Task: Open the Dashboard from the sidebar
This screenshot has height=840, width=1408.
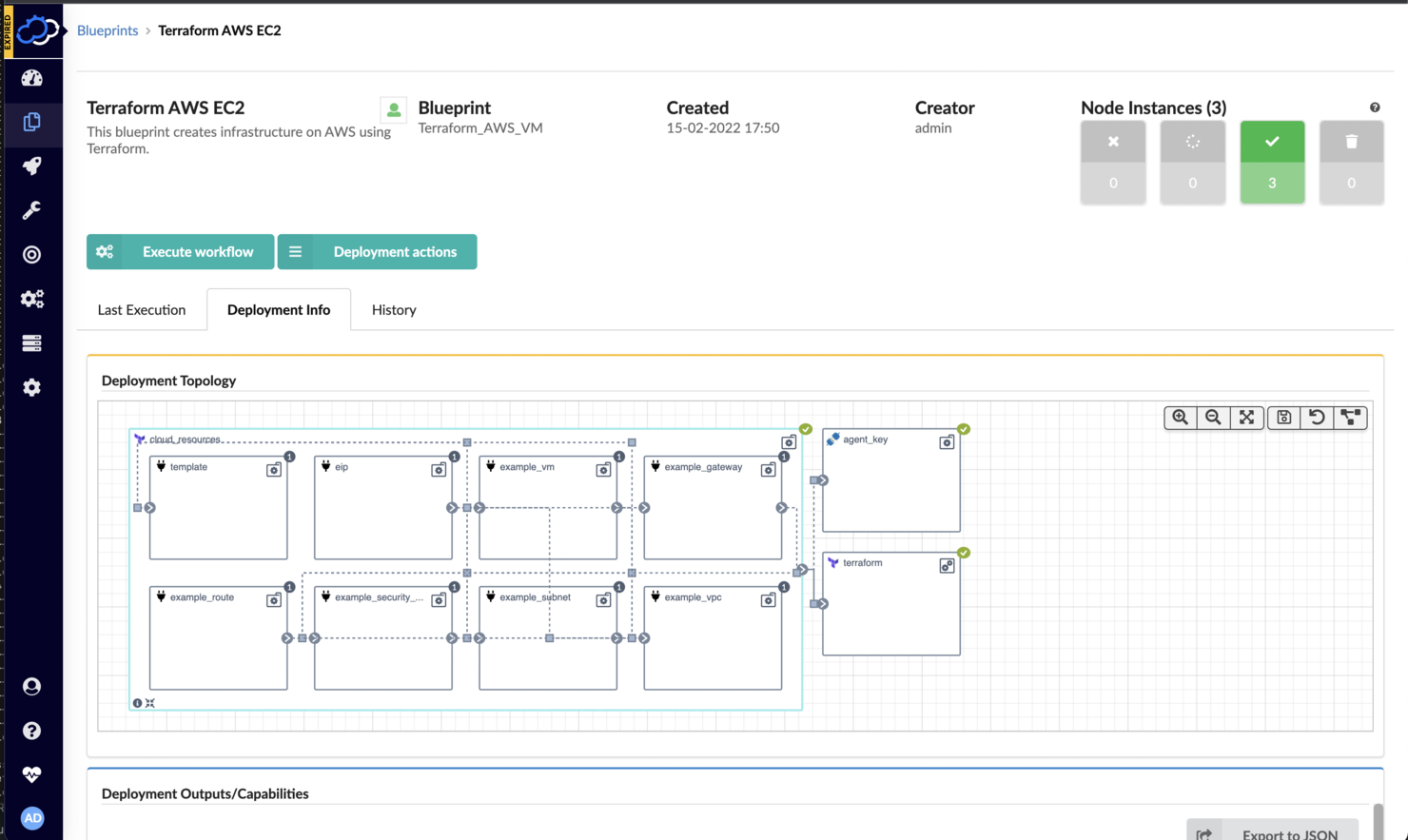Action: tap(31, 78)
